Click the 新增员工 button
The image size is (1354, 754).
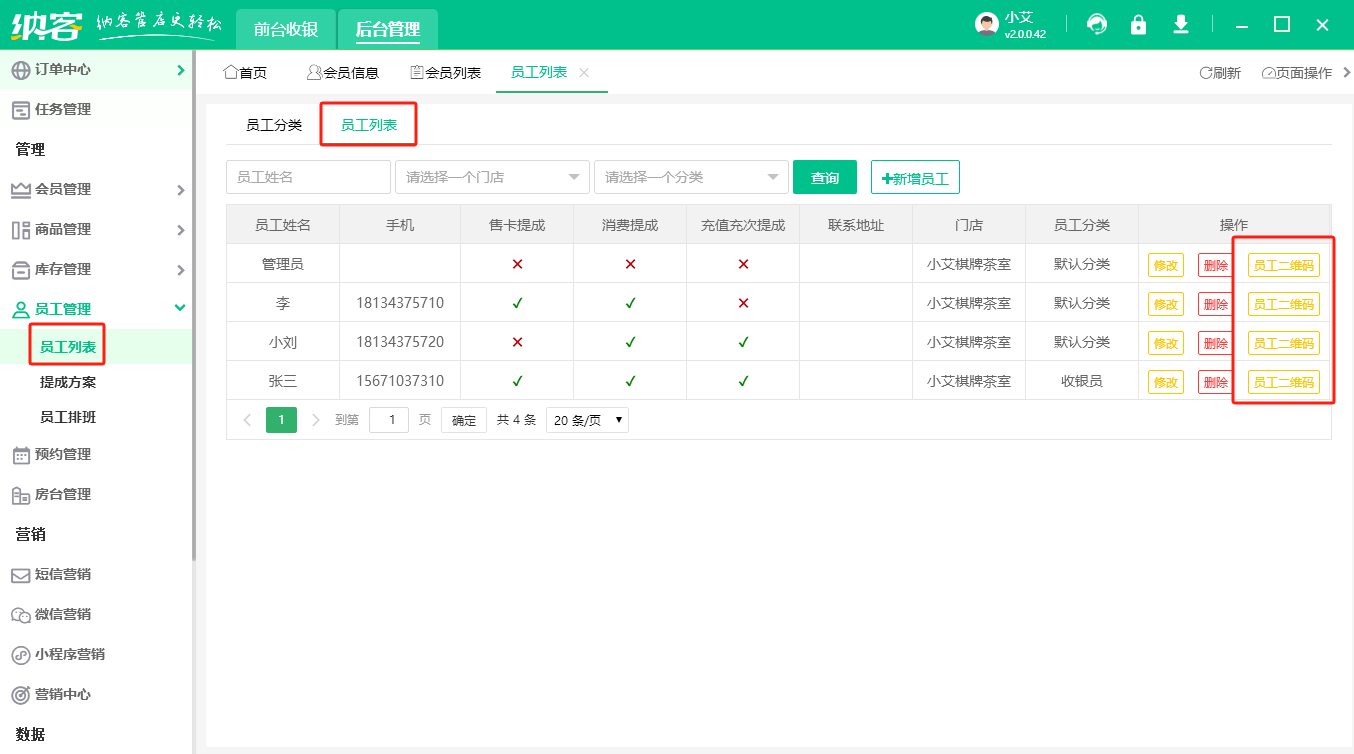(915, 178)
